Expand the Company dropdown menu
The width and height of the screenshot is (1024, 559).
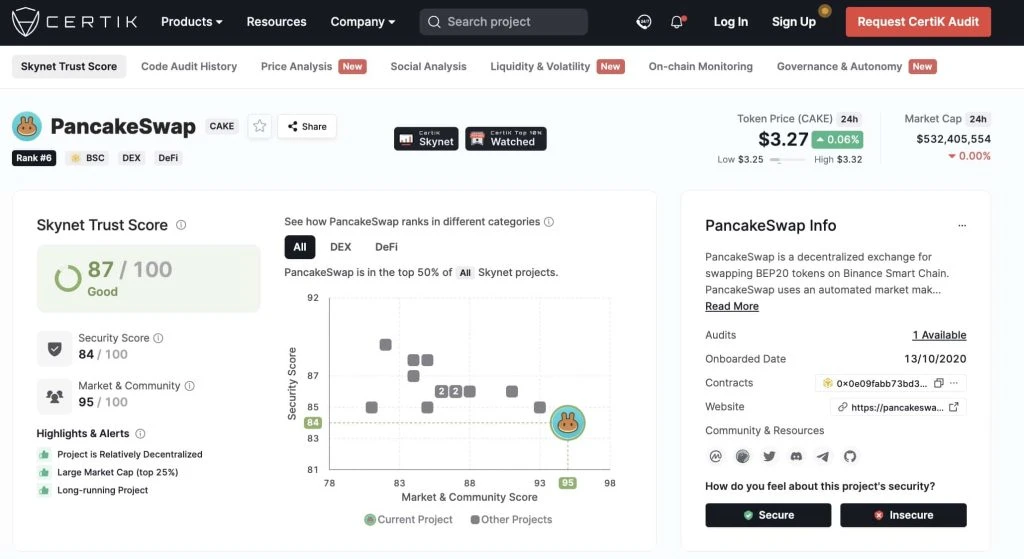pos(363,22)
